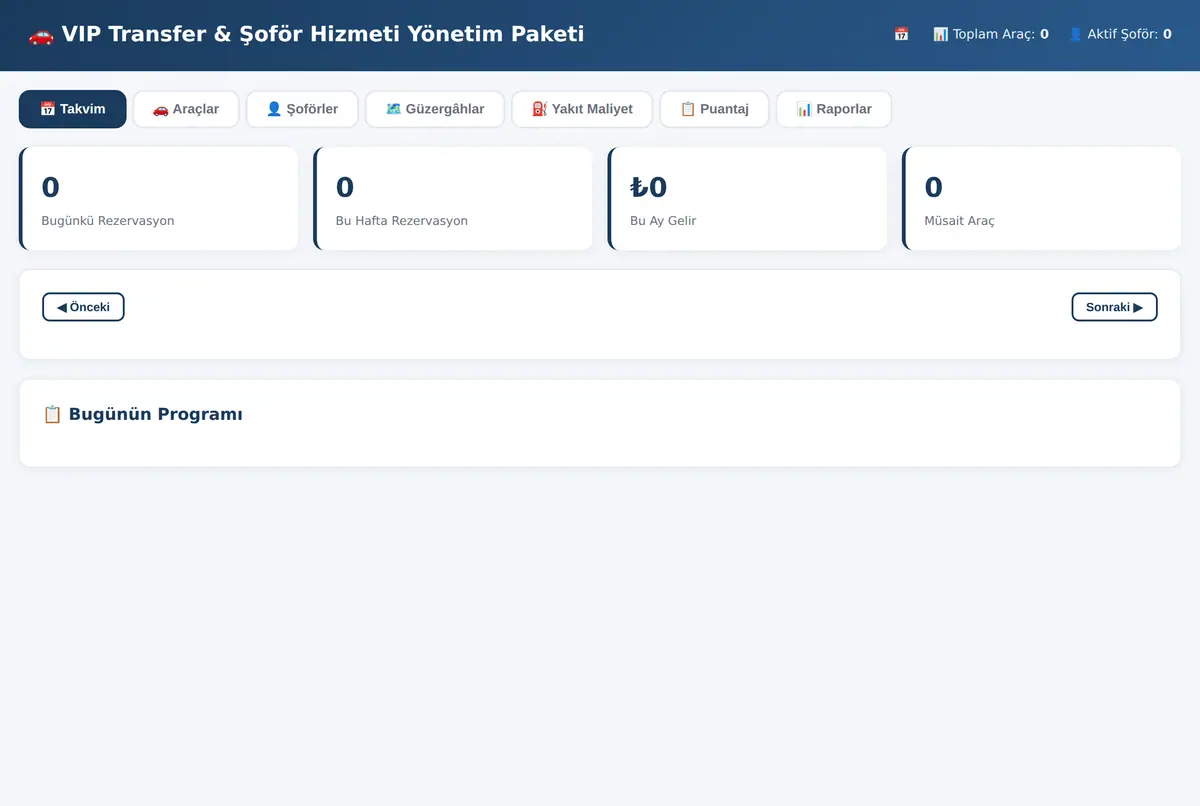Switch to the Puantaj tab

pyautogui.click(x=714, y=109)
